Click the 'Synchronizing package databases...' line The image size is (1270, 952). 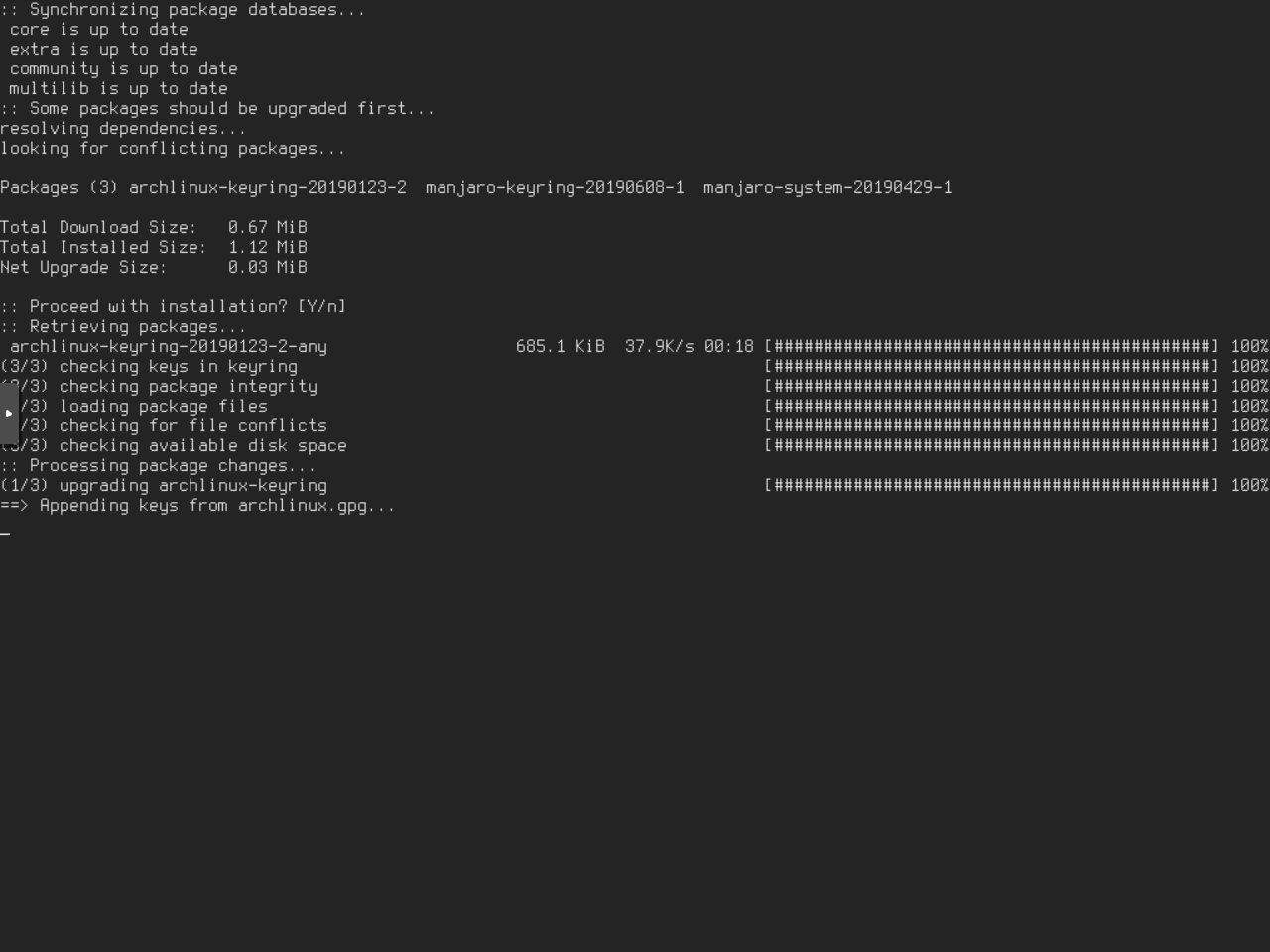tap(184, 9)
